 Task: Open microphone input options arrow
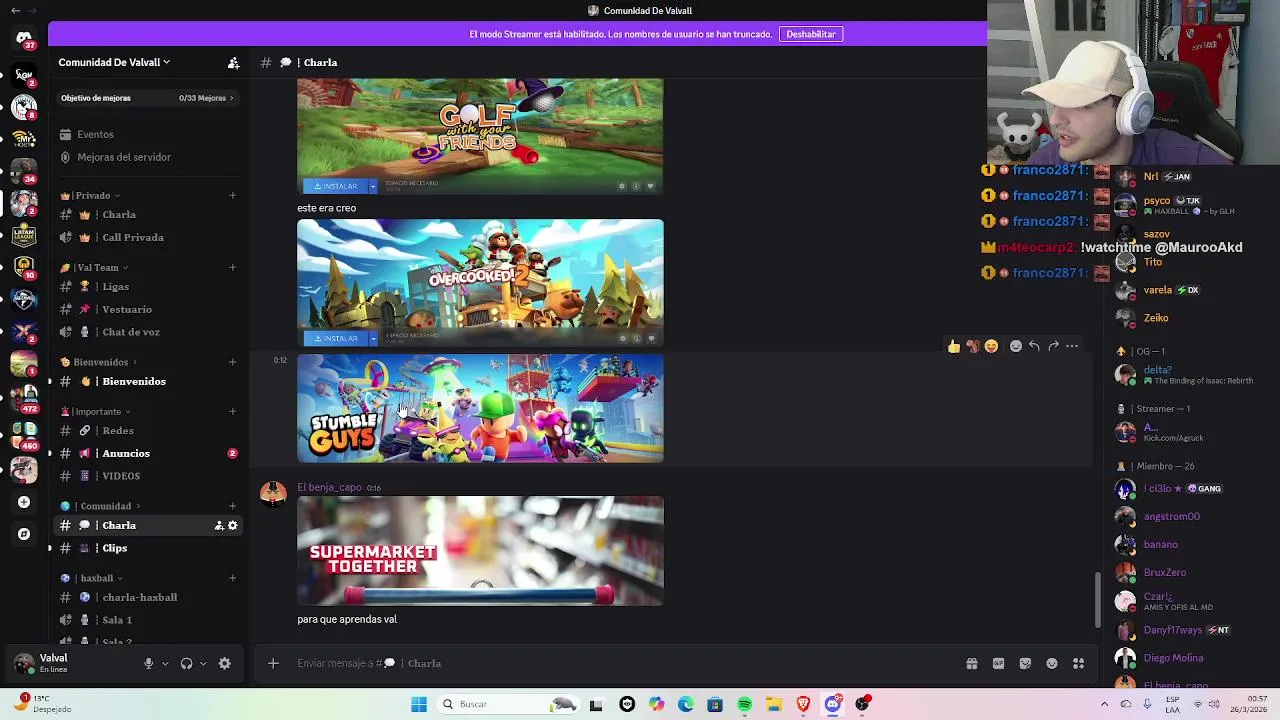pos(165,663)
